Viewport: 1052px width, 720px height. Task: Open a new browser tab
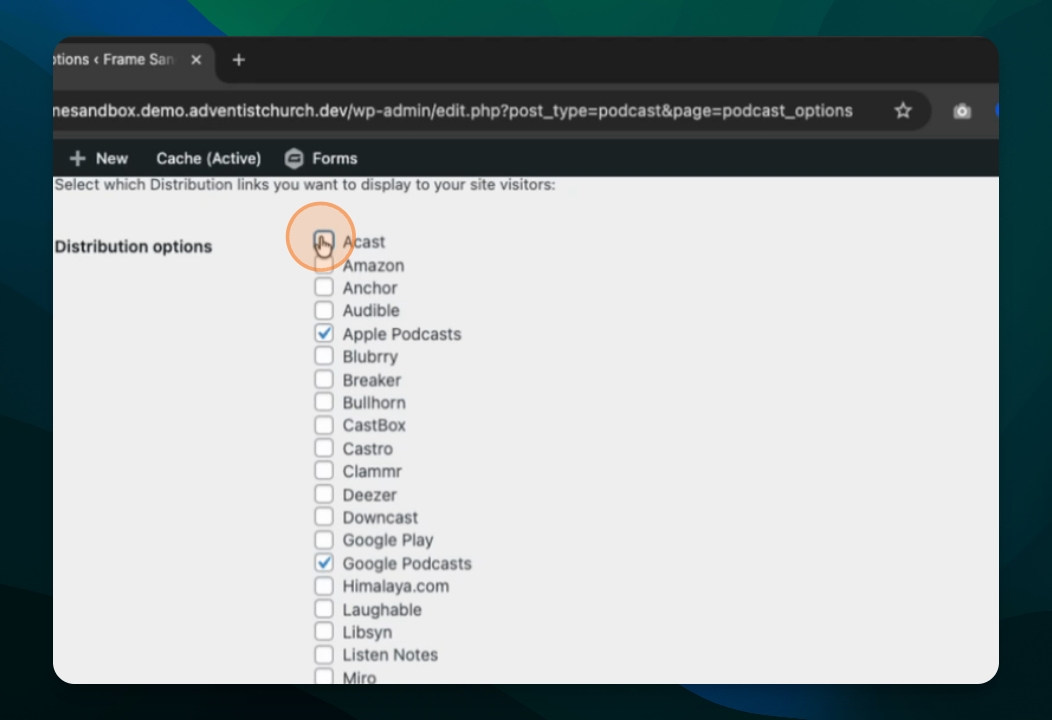(238, 60)
